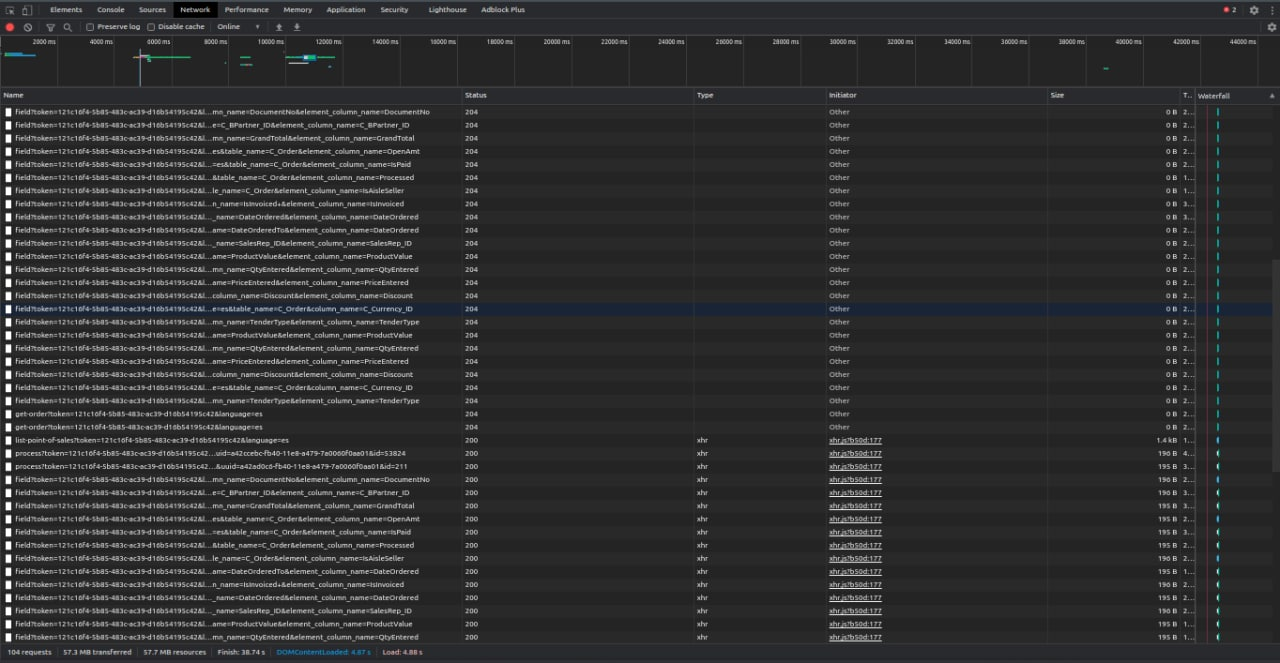Screen dimensions: 1280x663
Task: Click file icon of process request id=53824
Action: pos(9,453)
